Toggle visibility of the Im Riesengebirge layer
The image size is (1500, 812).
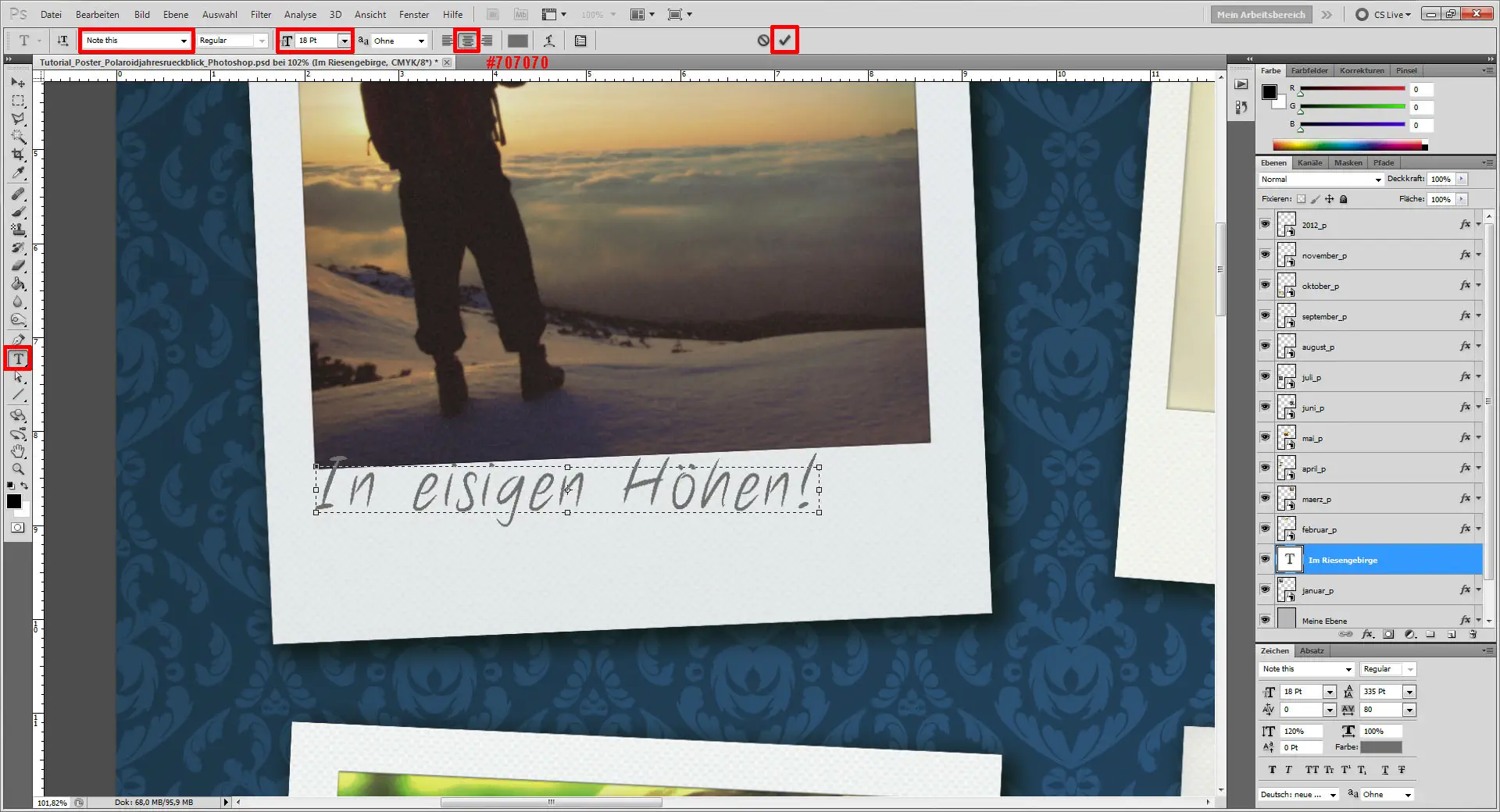click(x=1265, y=559)
